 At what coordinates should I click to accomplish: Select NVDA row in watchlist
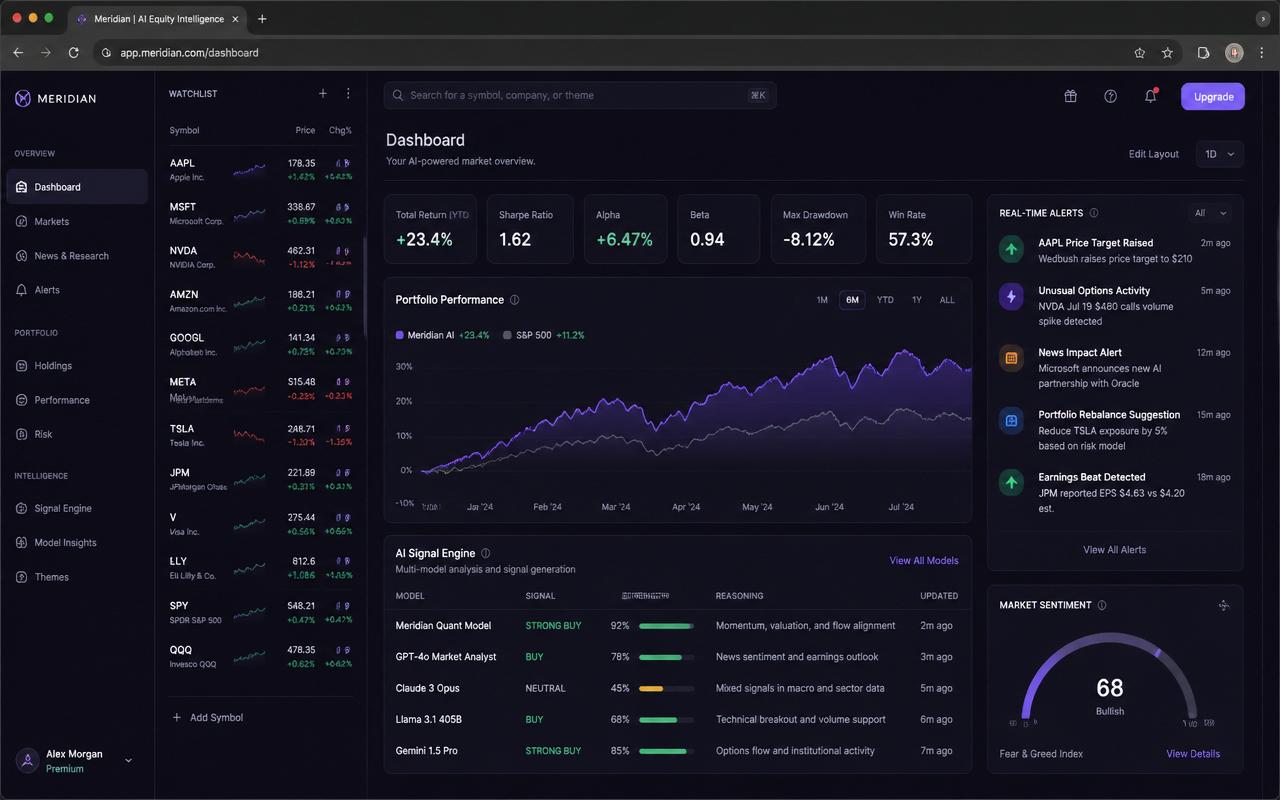tap(261, 257)
